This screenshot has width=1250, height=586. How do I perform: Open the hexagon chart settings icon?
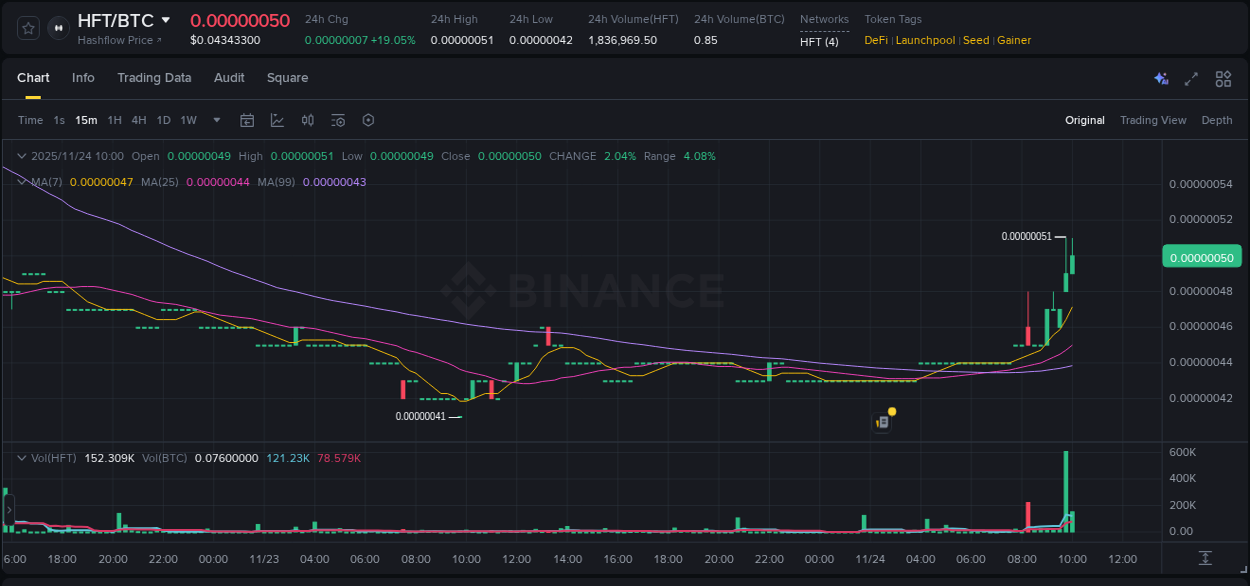point(368,120)
